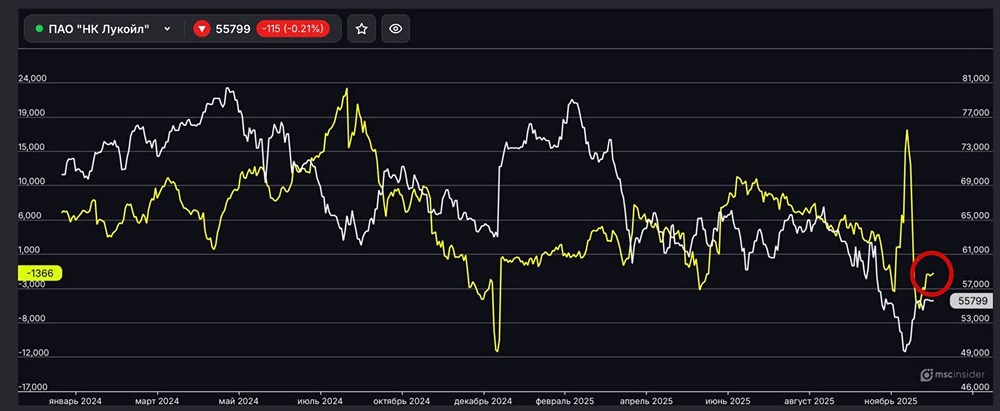Click the red down-arrow price indicator

(202, 29)
